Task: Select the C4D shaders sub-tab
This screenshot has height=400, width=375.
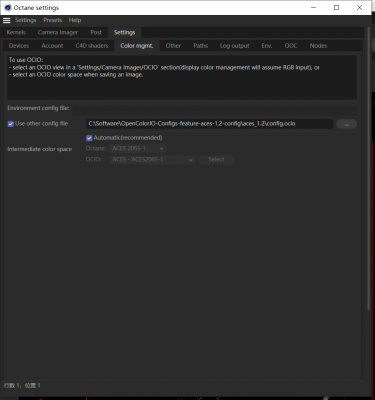Action: coord(92,46)
